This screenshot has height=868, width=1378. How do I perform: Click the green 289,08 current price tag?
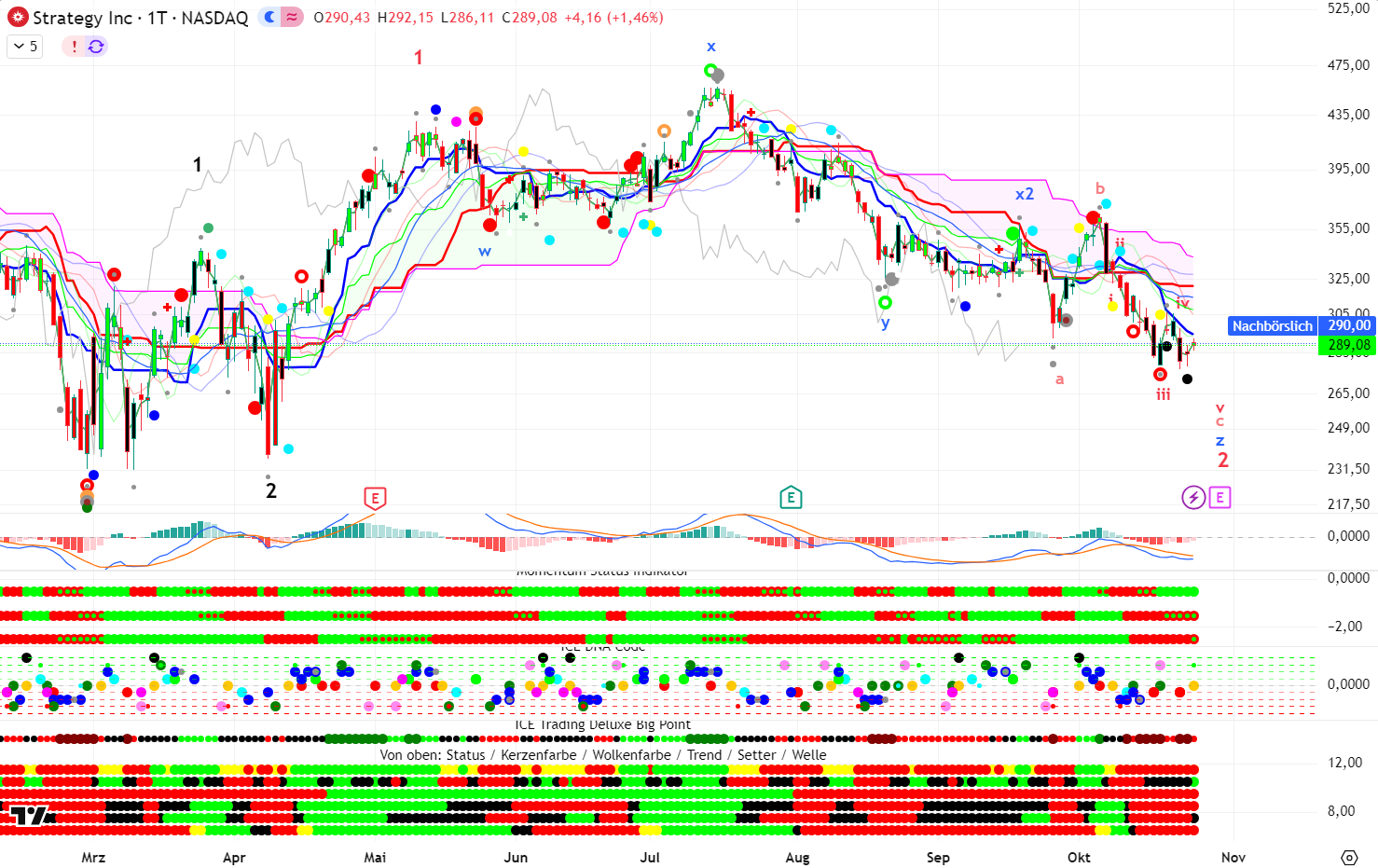coord(1348,345)
